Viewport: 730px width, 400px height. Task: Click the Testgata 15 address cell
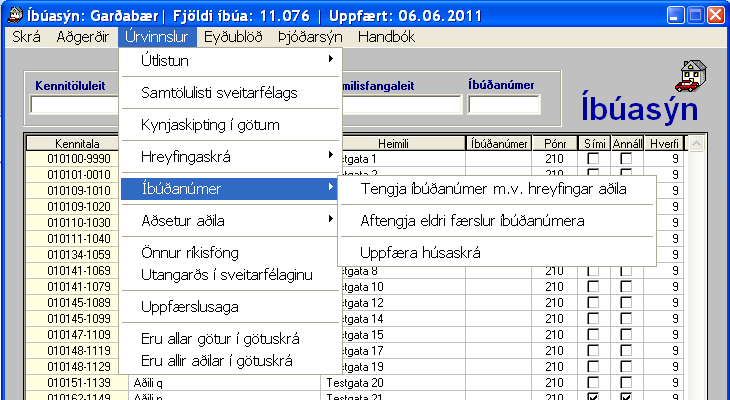point(404,334)
